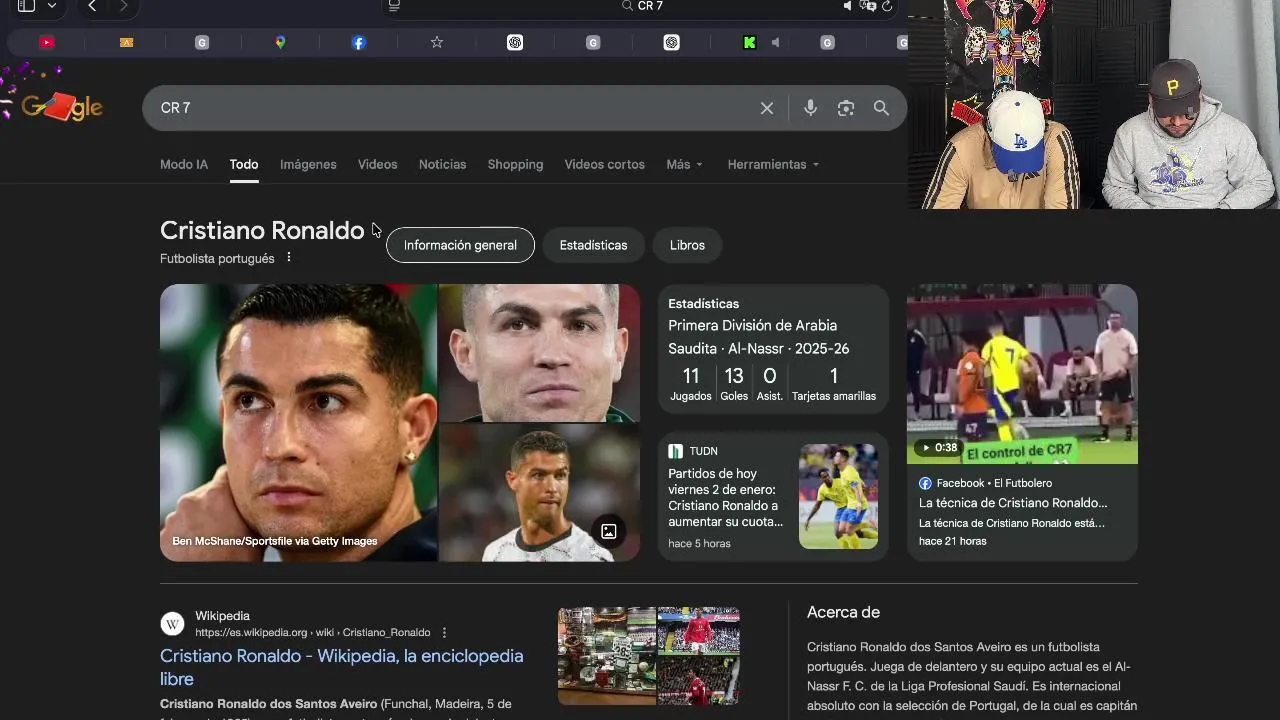This screenshot has width=1280, height=720.
Task: Open the Wikipedia result three-dot menu
Action: pyautogui.click(x=444, y=632)
